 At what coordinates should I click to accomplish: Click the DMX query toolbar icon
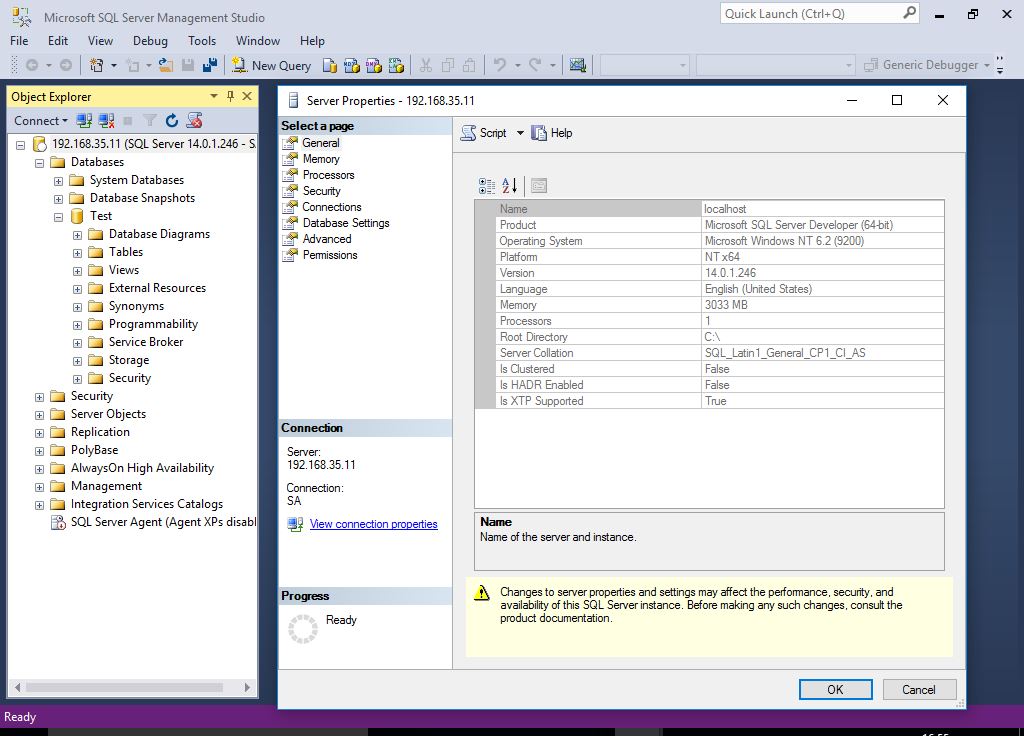[x=374, y=65]
